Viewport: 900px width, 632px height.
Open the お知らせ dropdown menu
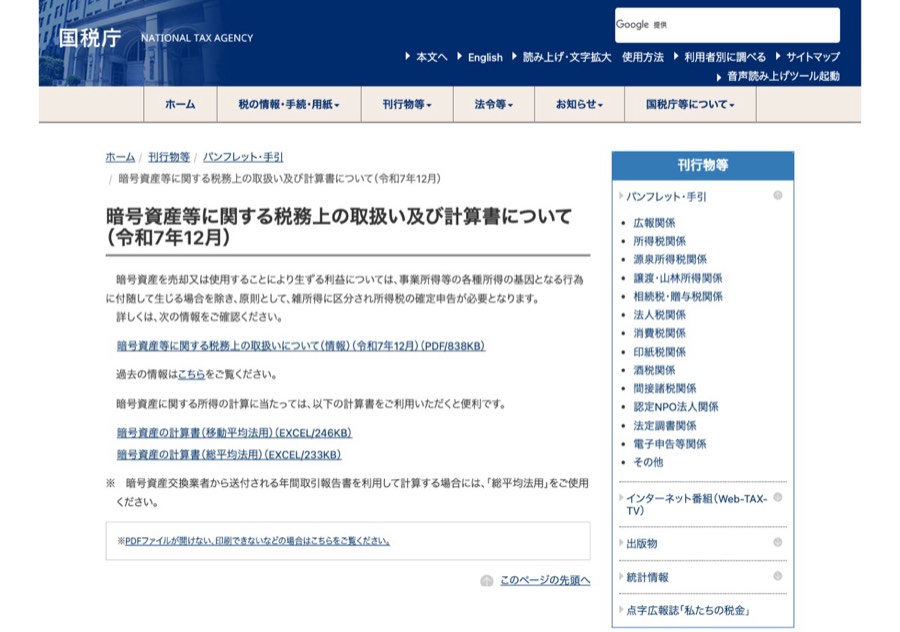pyautogui.click(x=579, y=104)
